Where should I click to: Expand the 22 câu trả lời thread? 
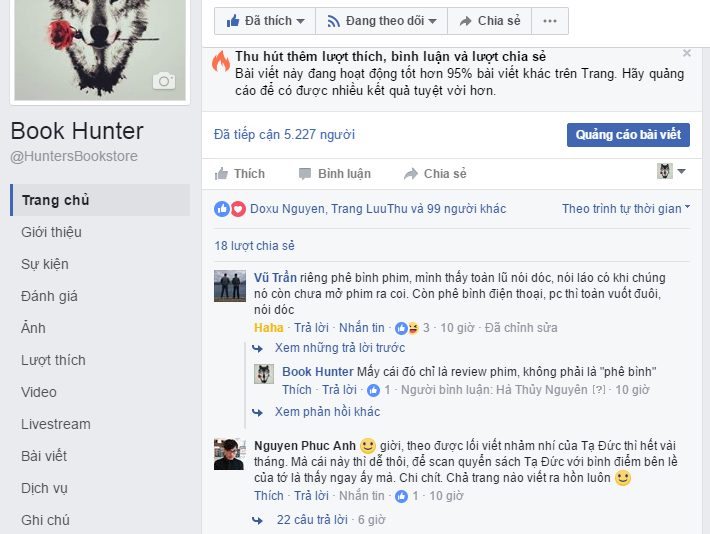312,520
